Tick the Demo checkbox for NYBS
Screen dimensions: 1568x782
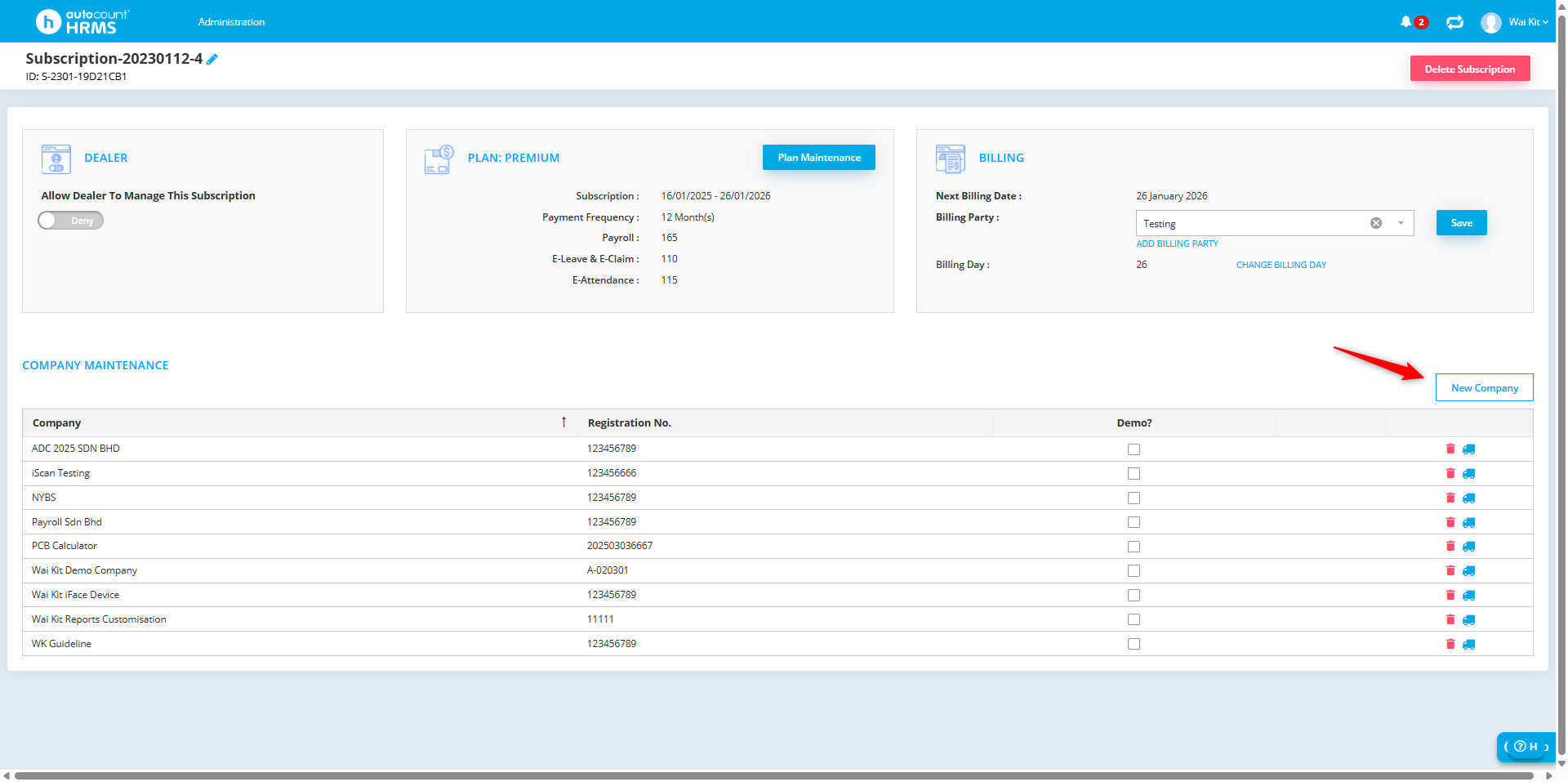(x=1134, y=498)
